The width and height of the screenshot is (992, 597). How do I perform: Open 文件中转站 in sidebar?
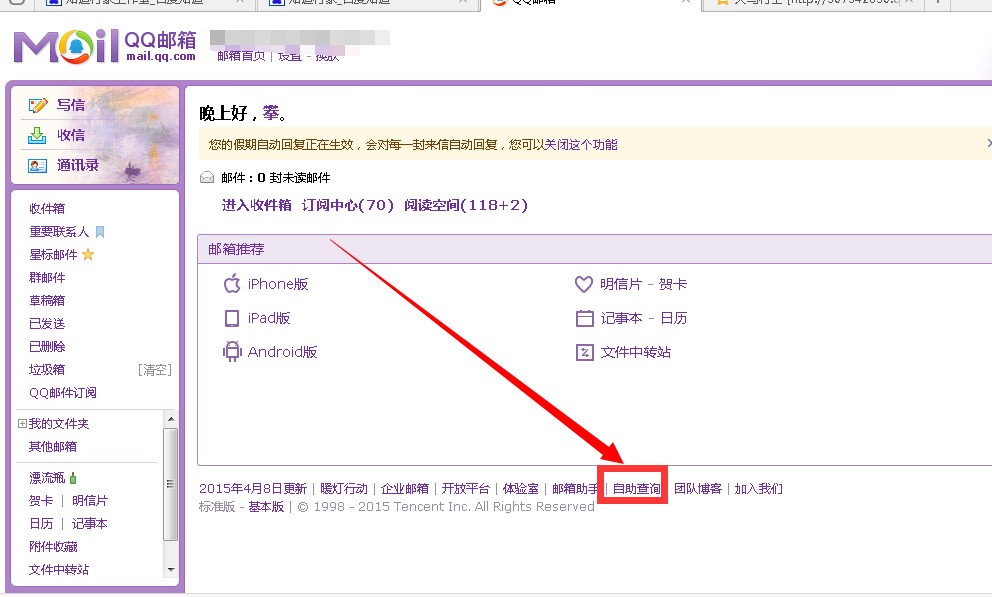click(x=59, y=570)
